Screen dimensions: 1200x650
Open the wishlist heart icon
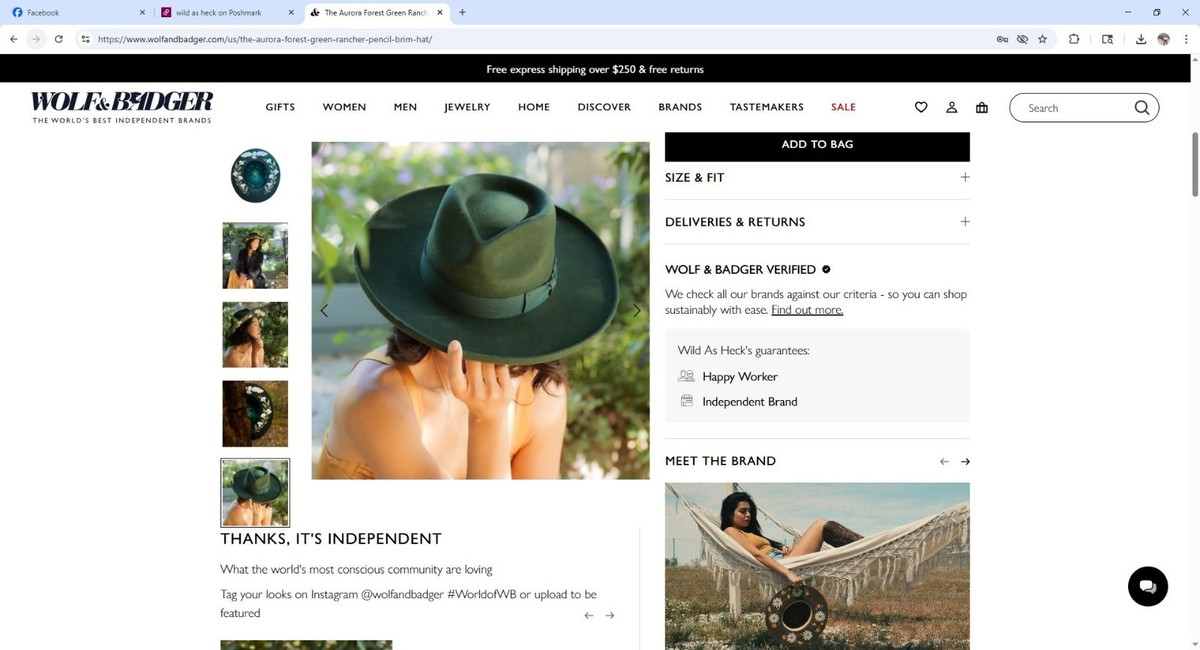921,107
